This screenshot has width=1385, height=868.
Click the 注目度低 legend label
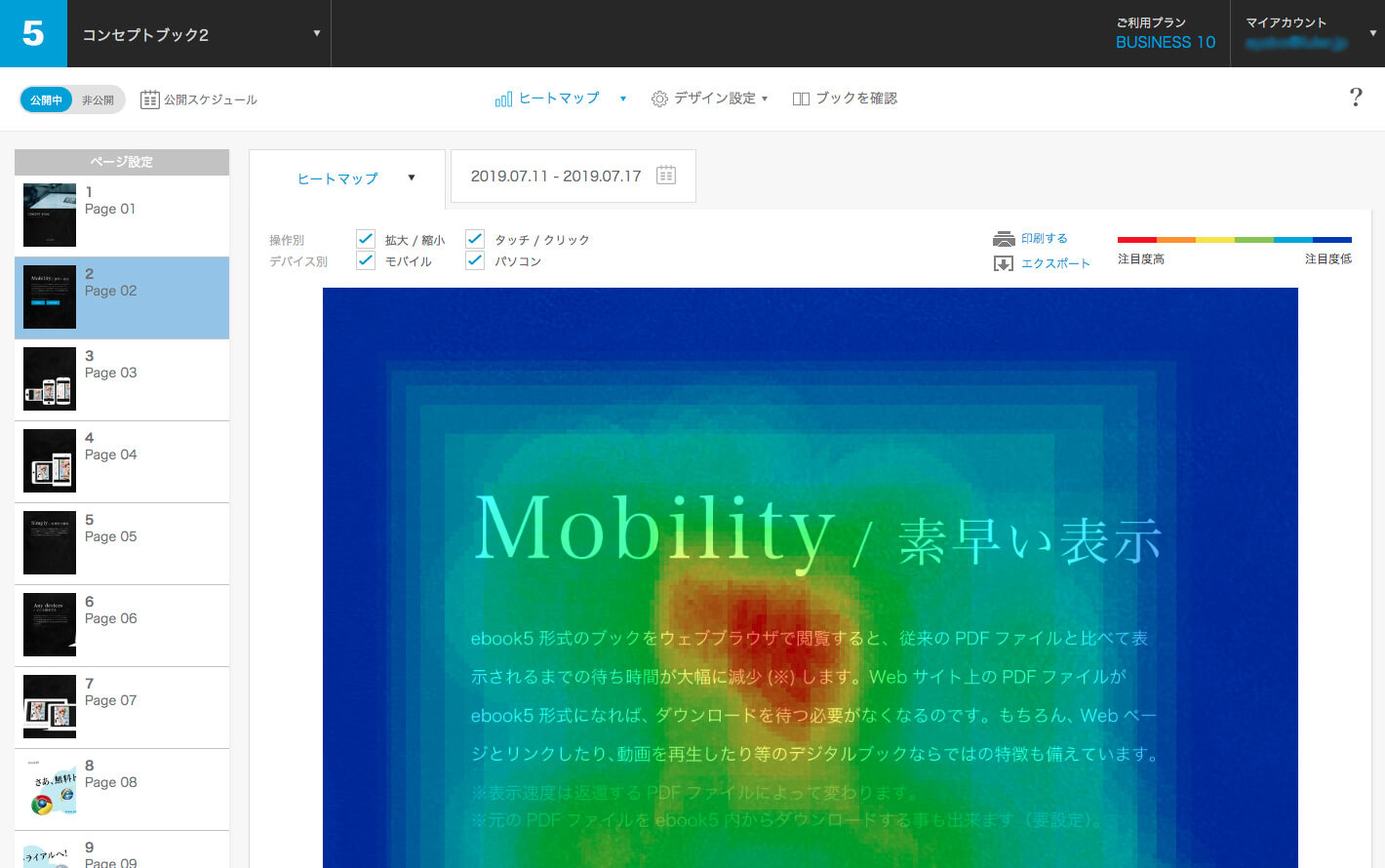(x=1328, y=259)
